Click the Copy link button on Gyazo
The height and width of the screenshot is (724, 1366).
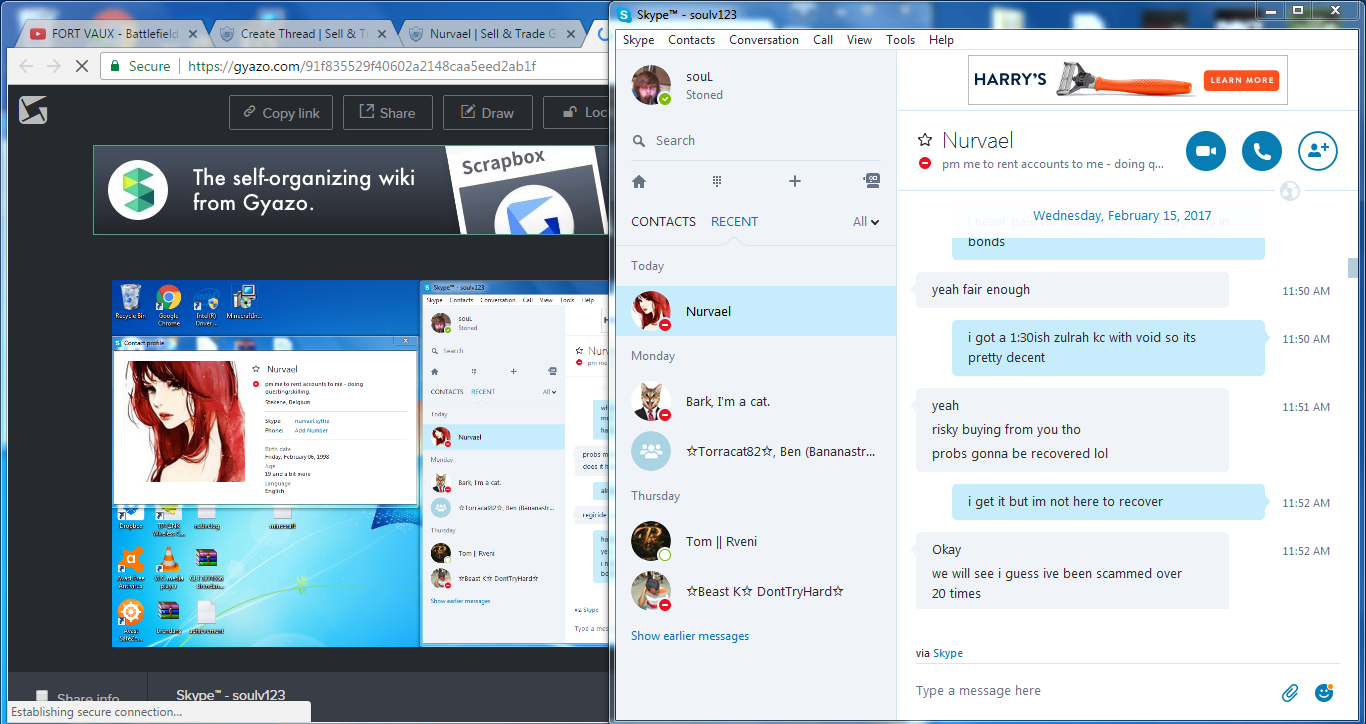[x=280, y=113]
